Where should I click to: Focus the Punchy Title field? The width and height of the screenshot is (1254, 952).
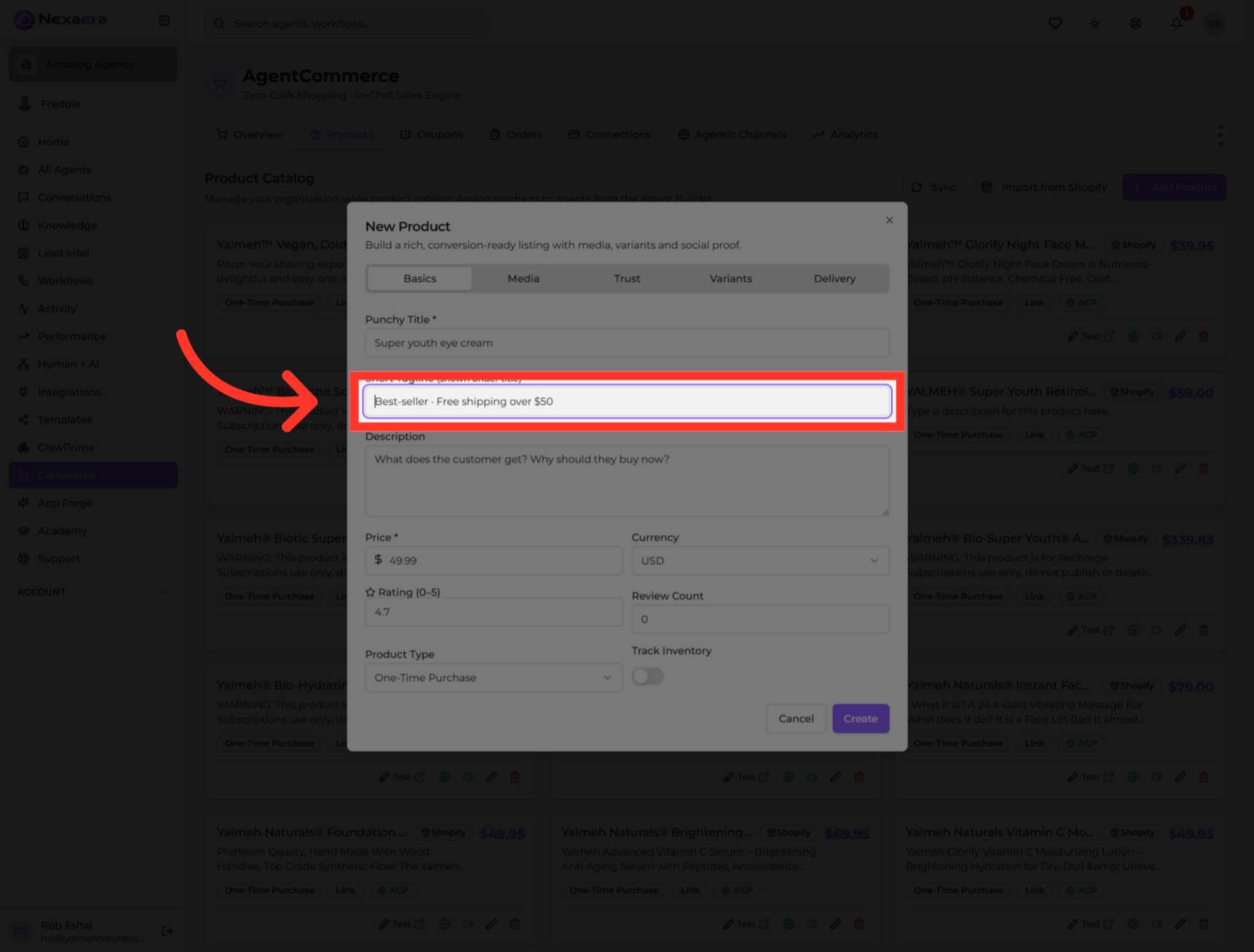627,343
